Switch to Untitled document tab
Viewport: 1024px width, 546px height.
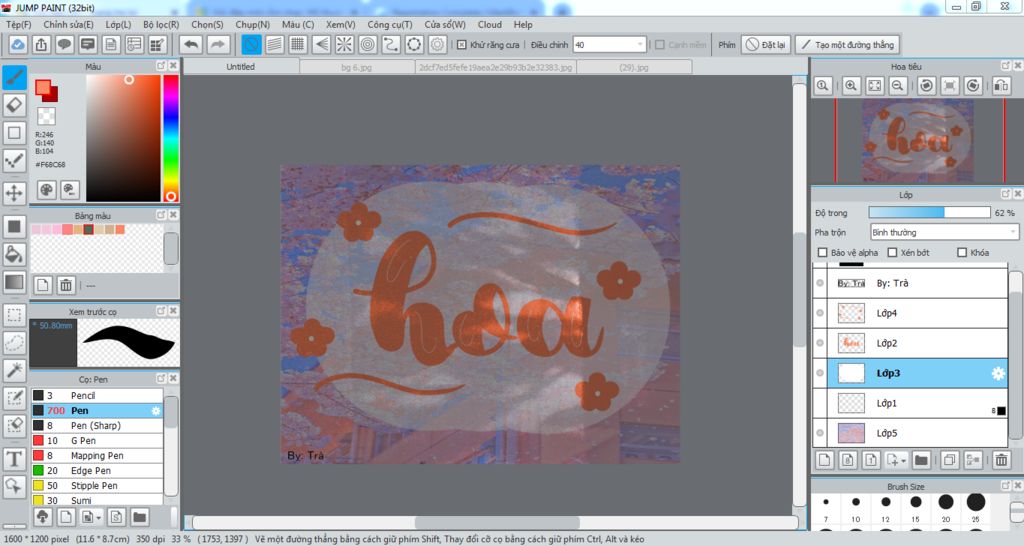(x=240, y=67)
